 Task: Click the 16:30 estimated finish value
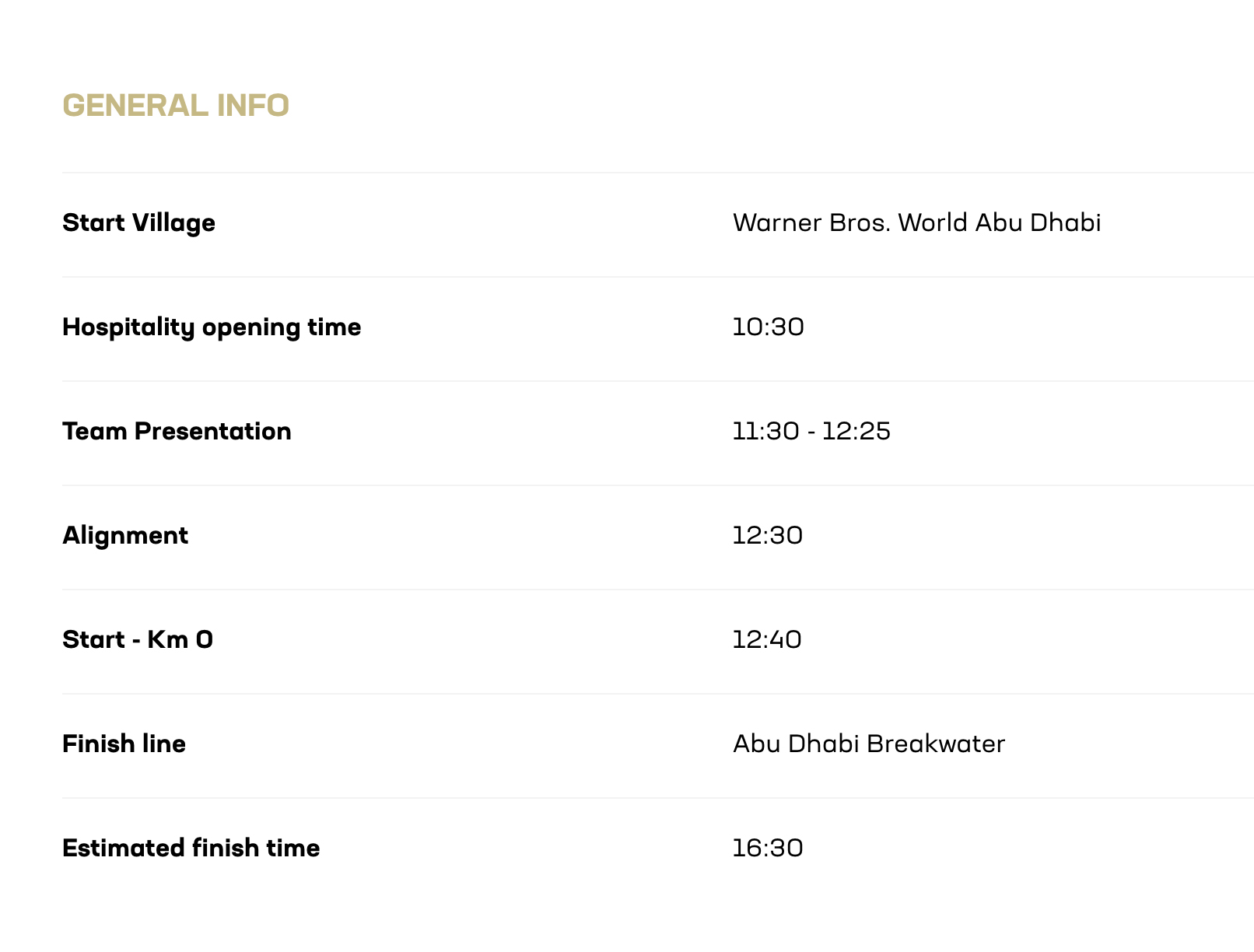pos(768,848)
